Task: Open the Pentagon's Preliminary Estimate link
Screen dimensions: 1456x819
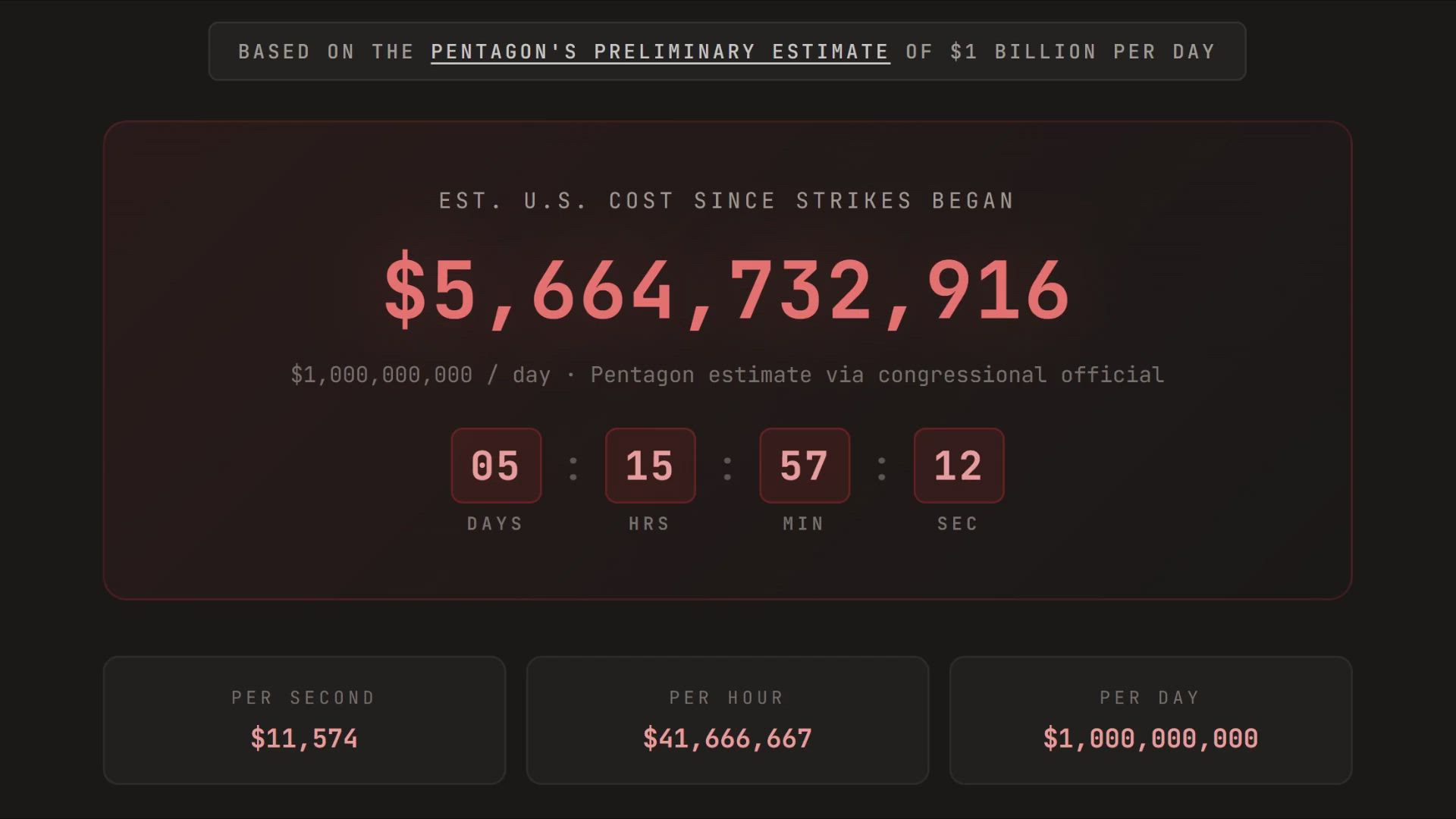Action: [660, 52]
